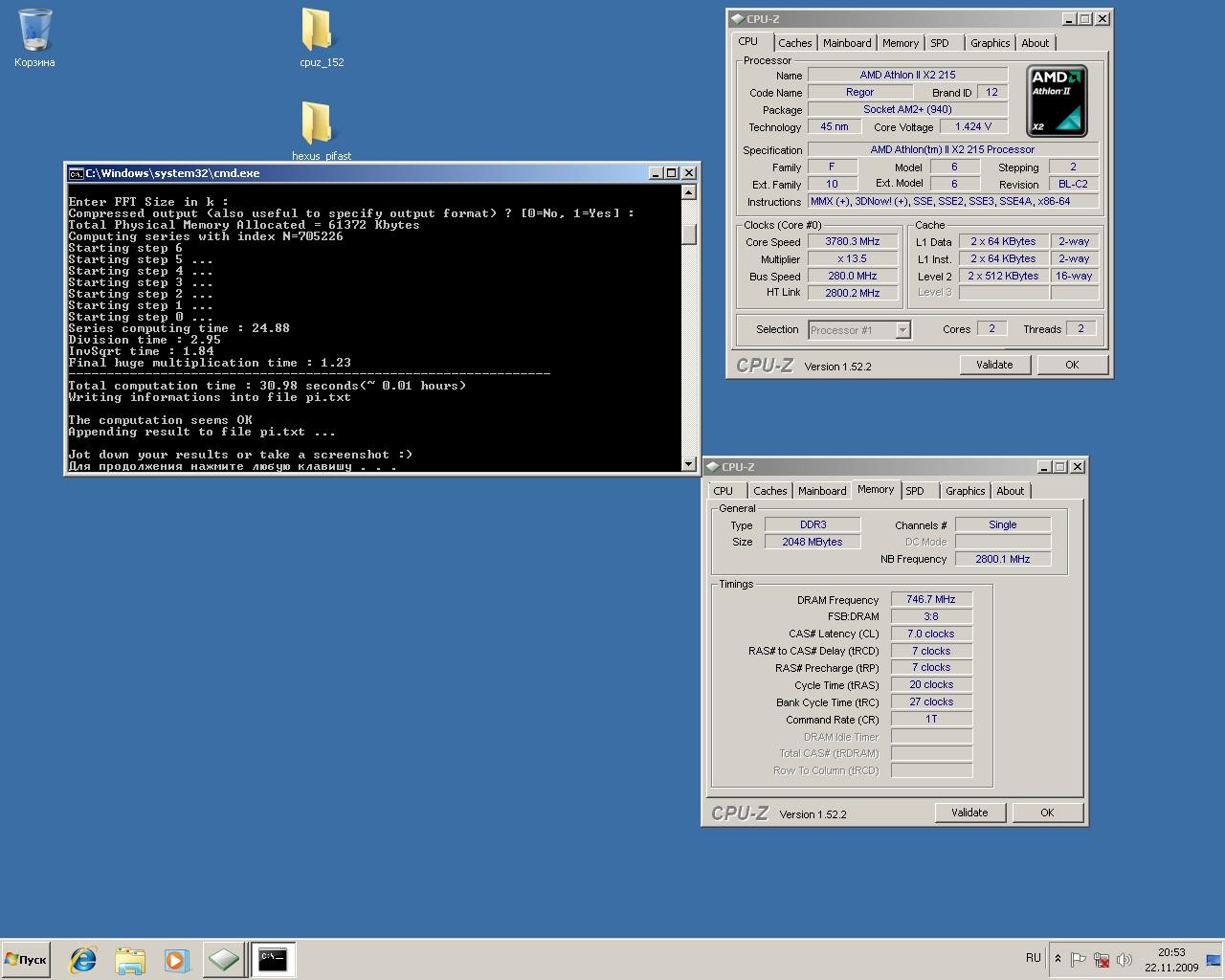Viewport: 1225px width, 980px height.
Task: Click the DRAM Frequency 746.7 MHz value
Action: point(931,599)
